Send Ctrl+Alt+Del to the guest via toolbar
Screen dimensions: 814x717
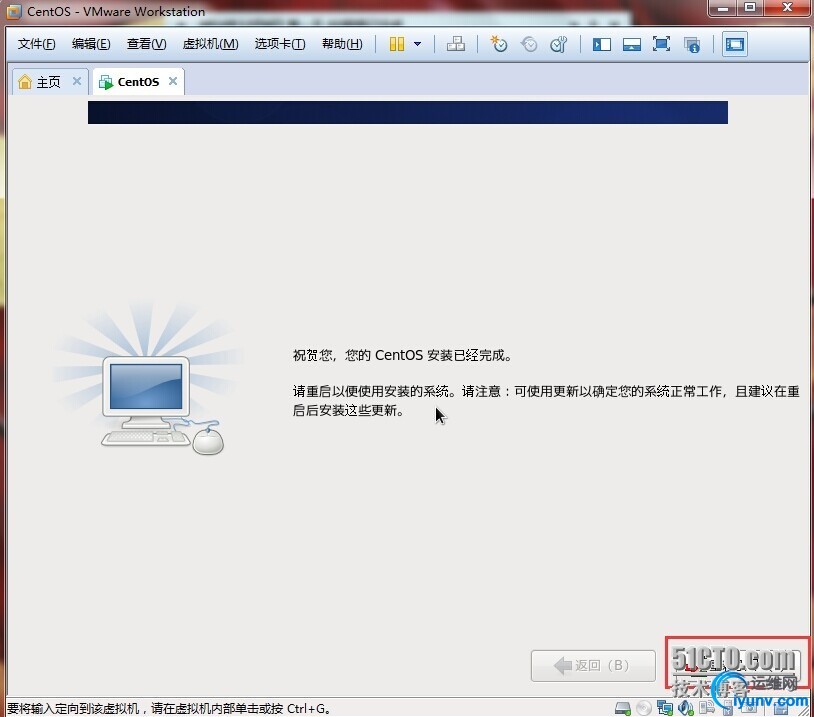[456, 44]
